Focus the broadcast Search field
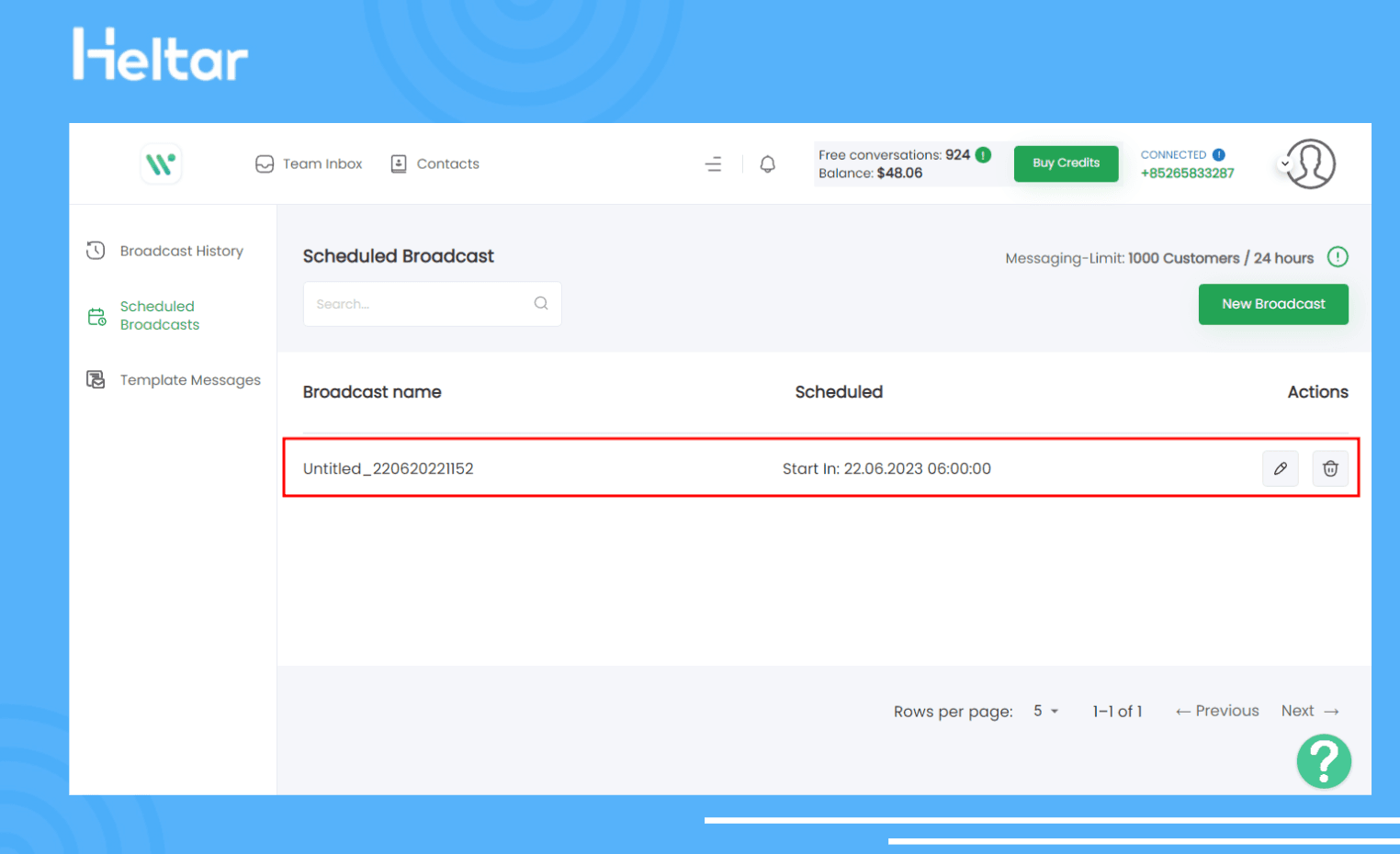1400x854 pixels. (x=432, y=304)
